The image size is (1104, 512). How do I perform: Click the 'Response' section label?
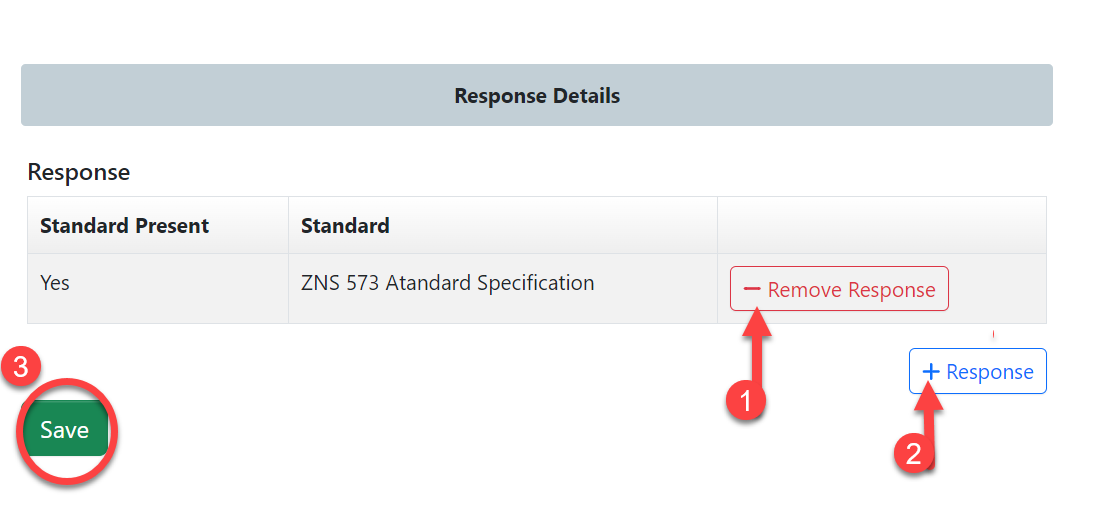[79, 172]
